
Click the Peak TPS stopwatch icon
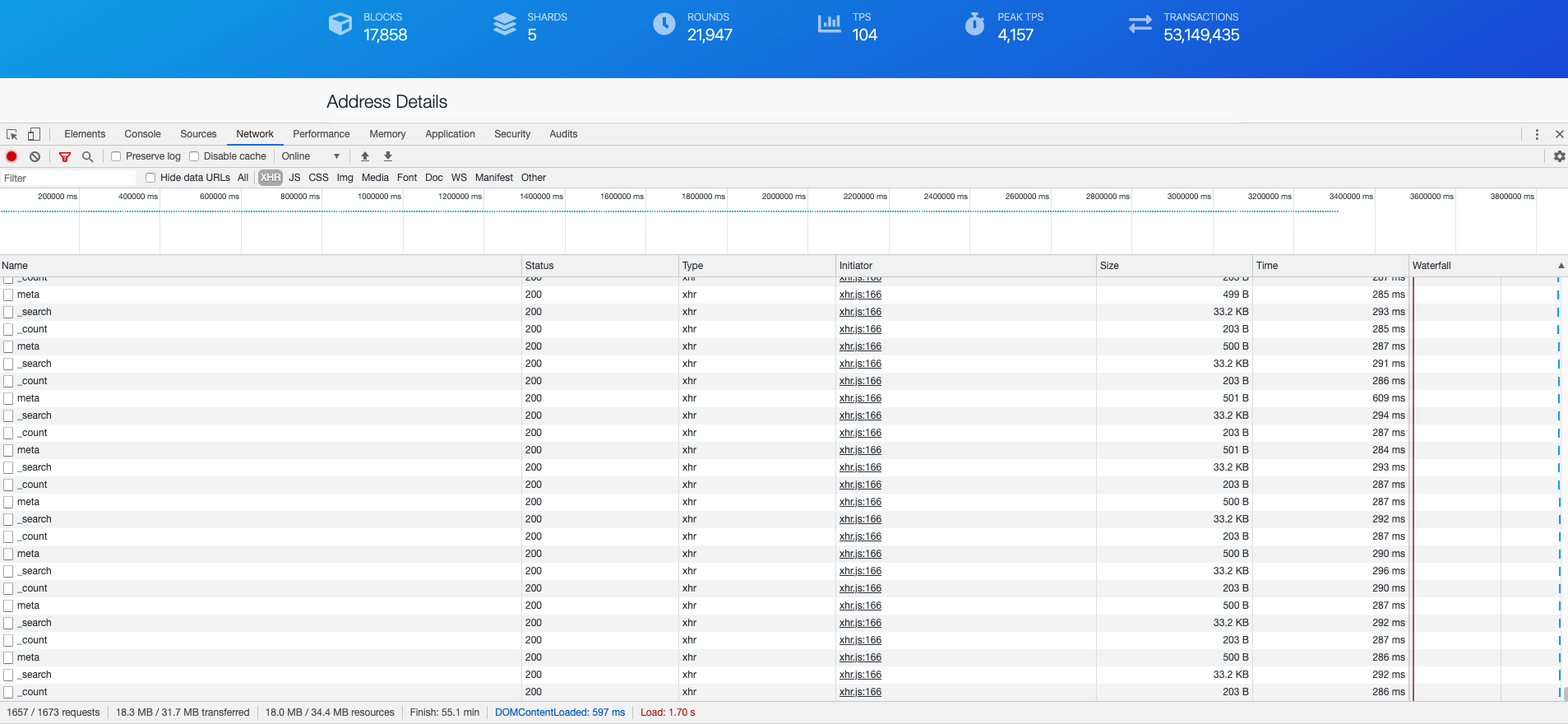[x=974, y=24]
